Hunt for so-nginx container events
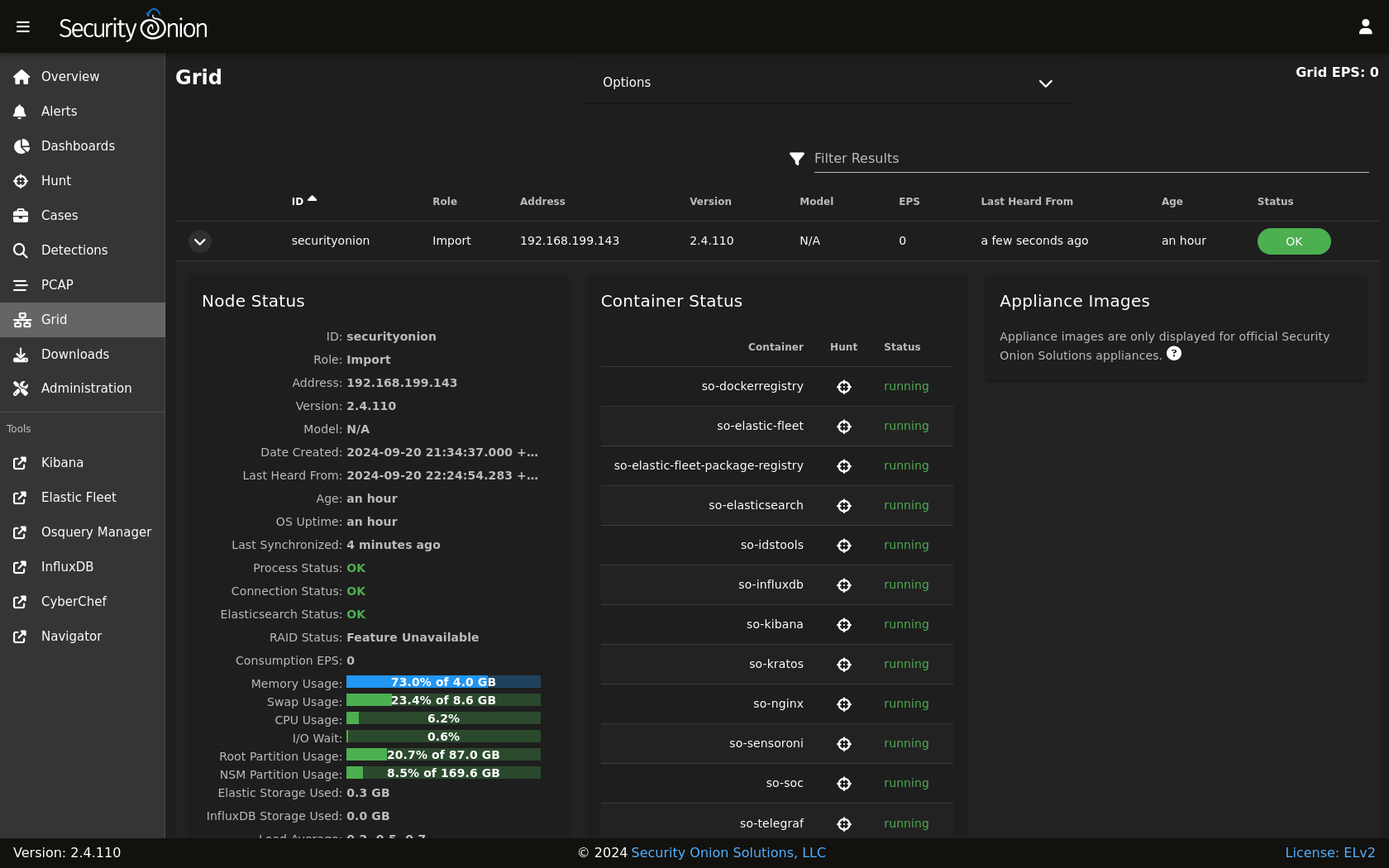The width and height of the screenshot is (1389, 868). [x=844, y=704]
